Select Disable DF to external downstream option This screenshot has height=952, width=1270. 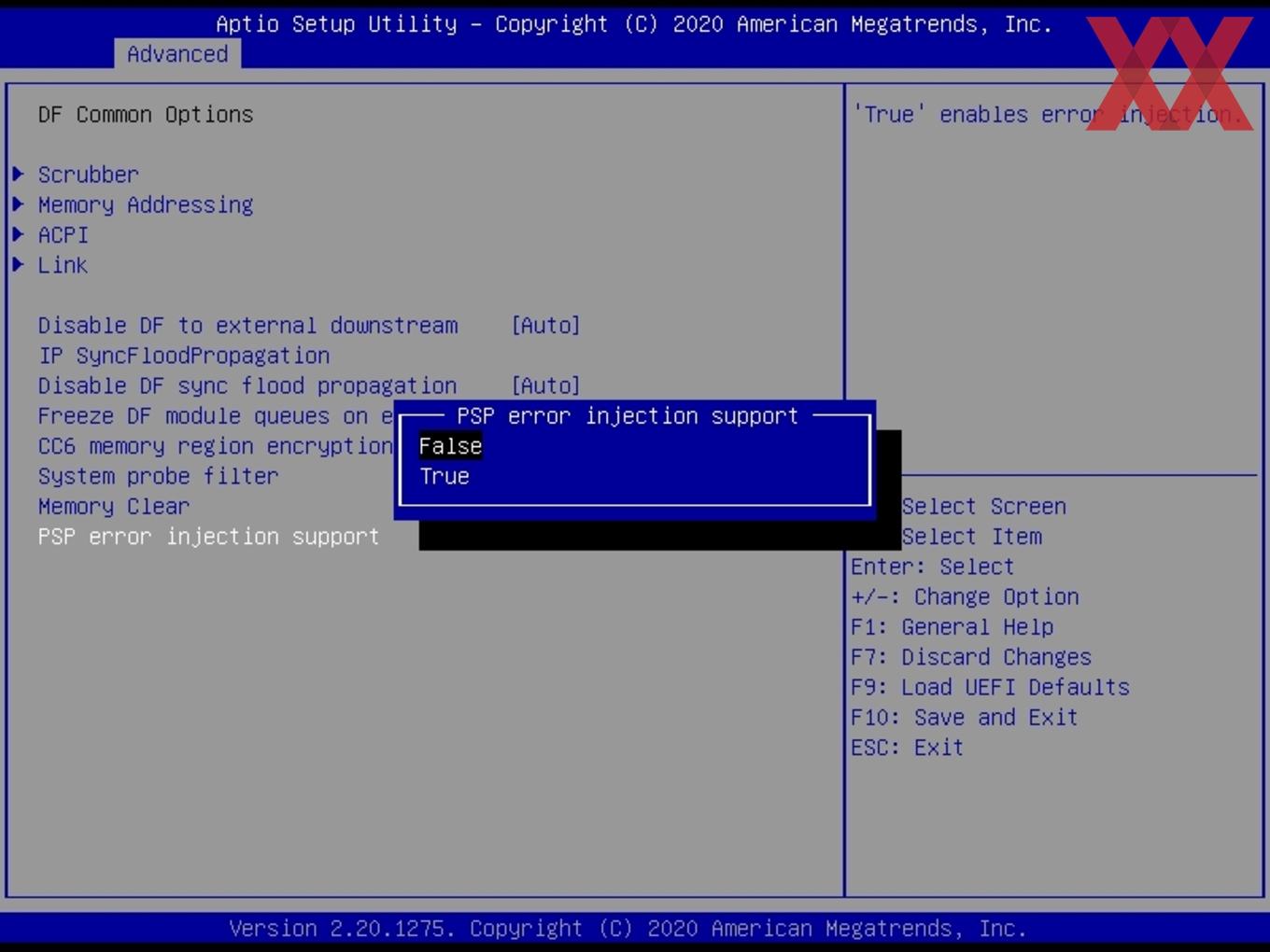247,326
